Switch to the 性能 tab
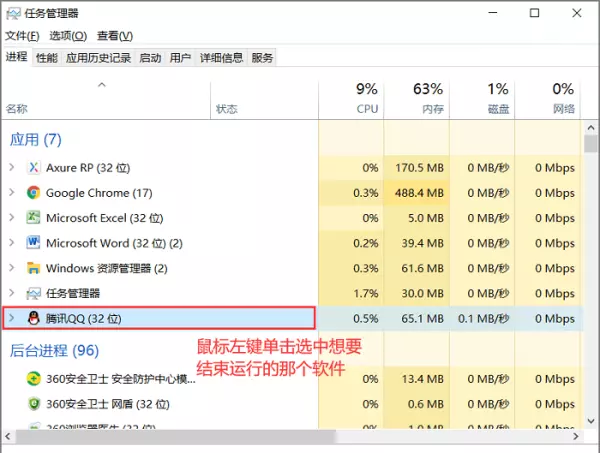This screenshot has height=453, width=600. pyautogui.click(x=47, y=58)
